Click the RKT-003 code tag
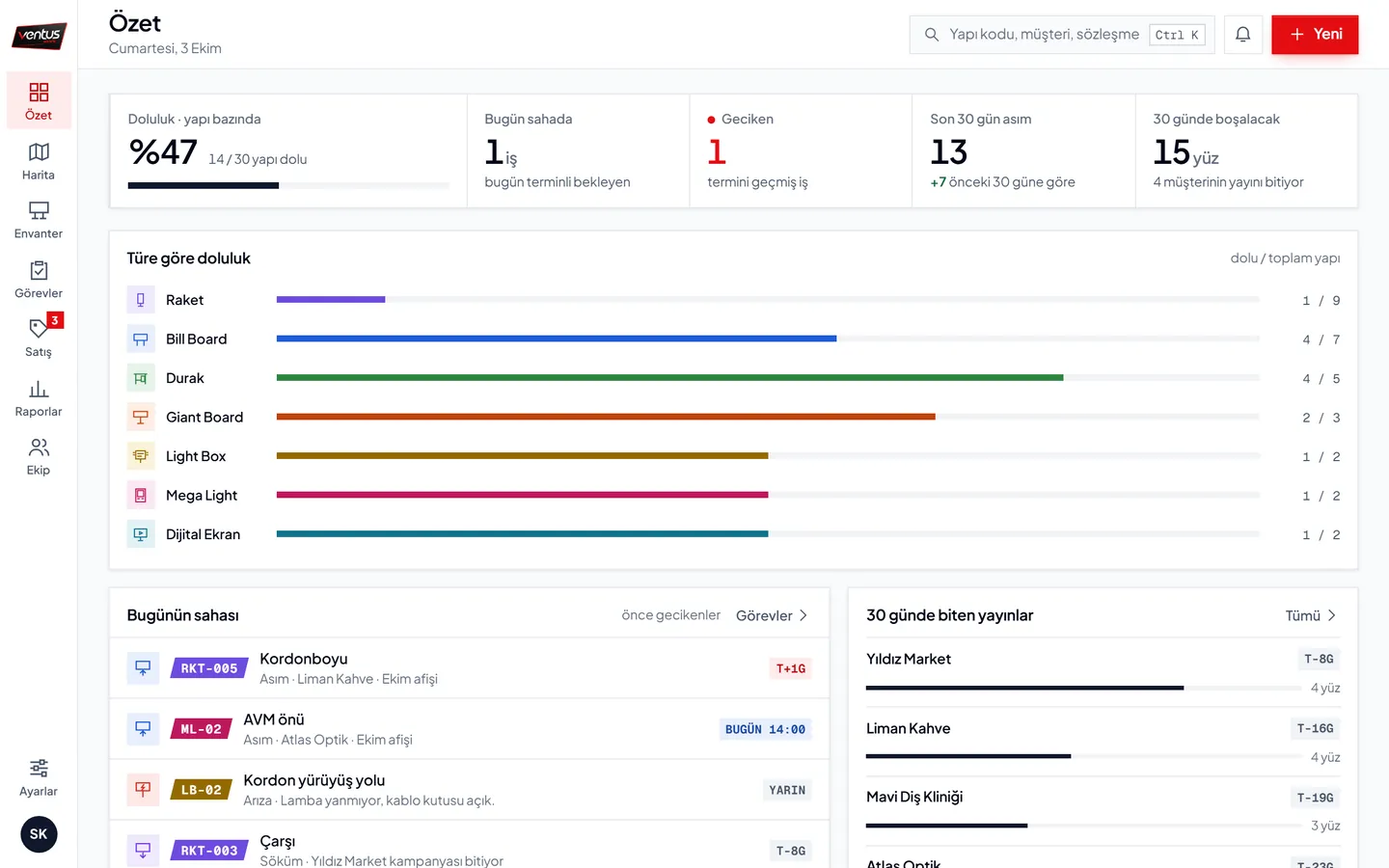The width and height of the screenshot is (1389, 868). (x=209, y=851)
